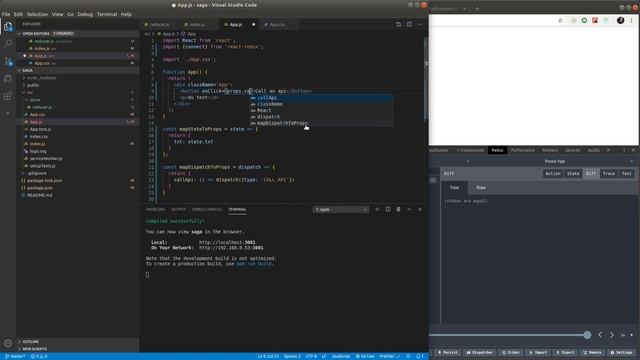640x360 pixels.
Task: Select the Redux tab in DevTools
Action: [x=497, y=150]
